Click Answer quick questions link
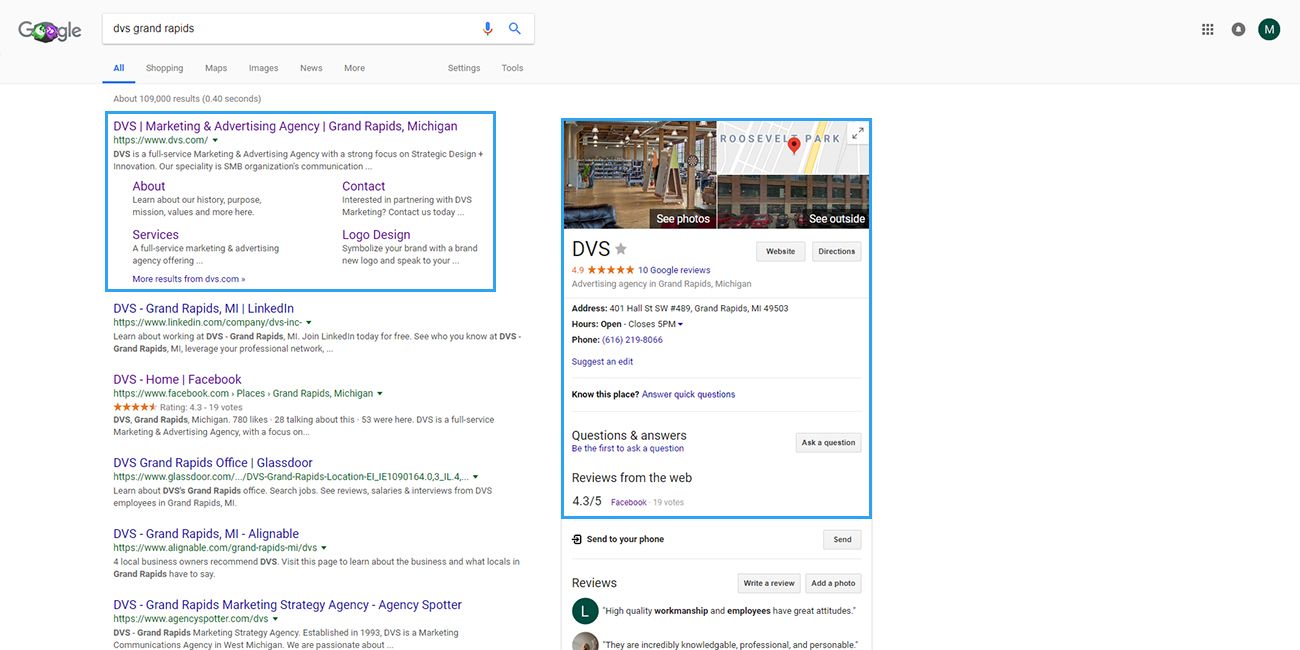 689,394
